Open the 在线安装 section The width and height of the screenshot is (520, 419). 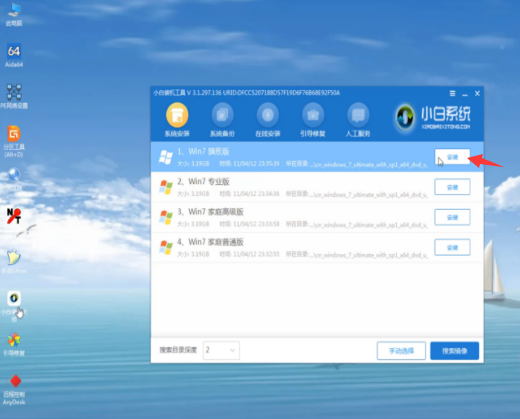(x=268, y=115)
